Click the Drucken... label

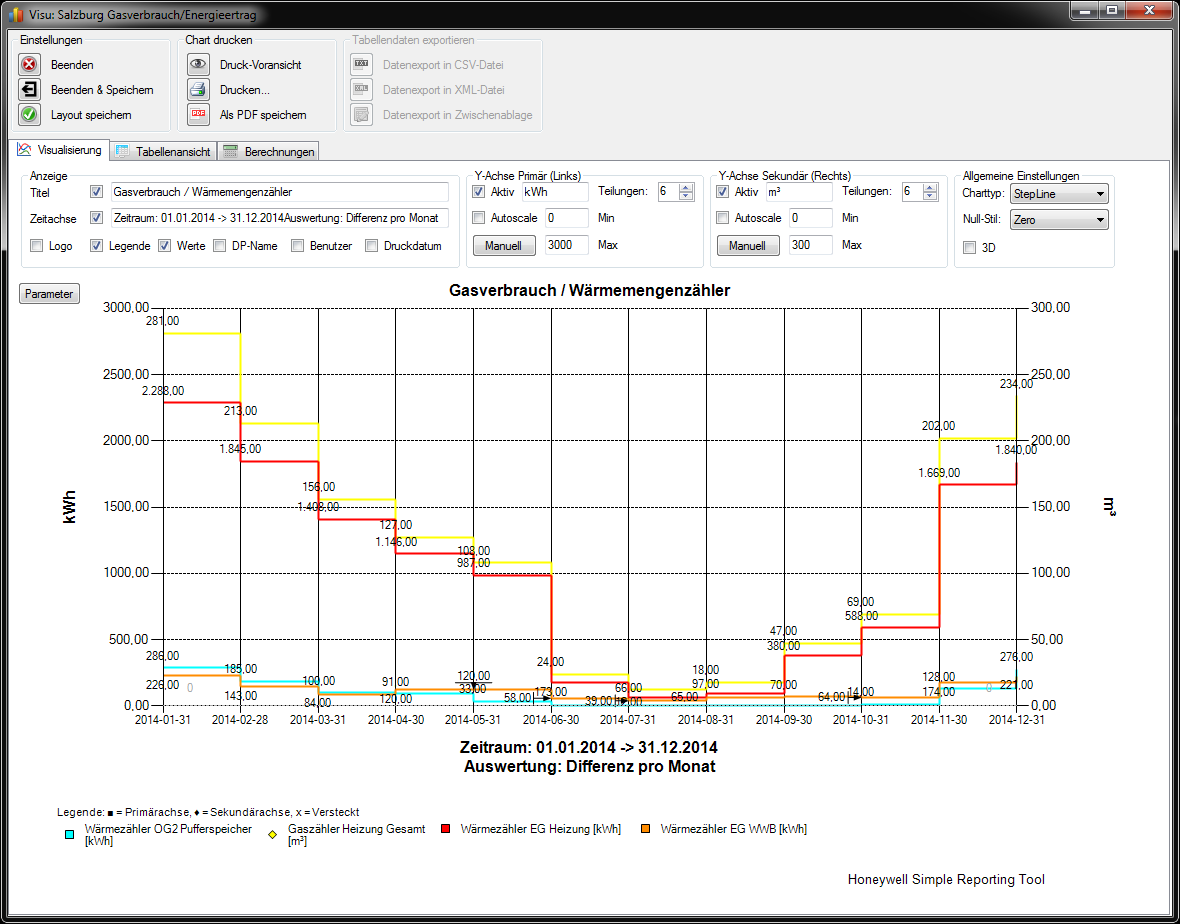[x=245, y=90]
